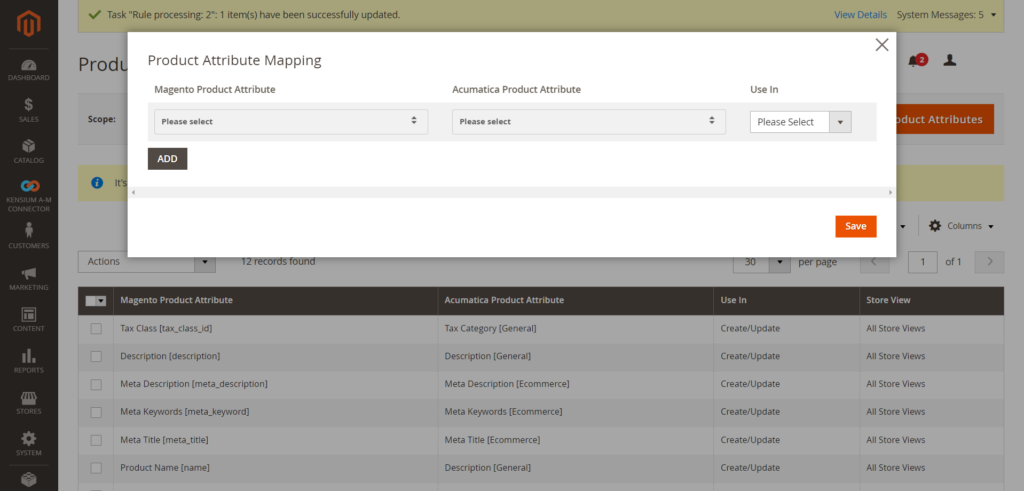
Task: Click the dialog scrollbar left arrow
Action: coord(133,193)
